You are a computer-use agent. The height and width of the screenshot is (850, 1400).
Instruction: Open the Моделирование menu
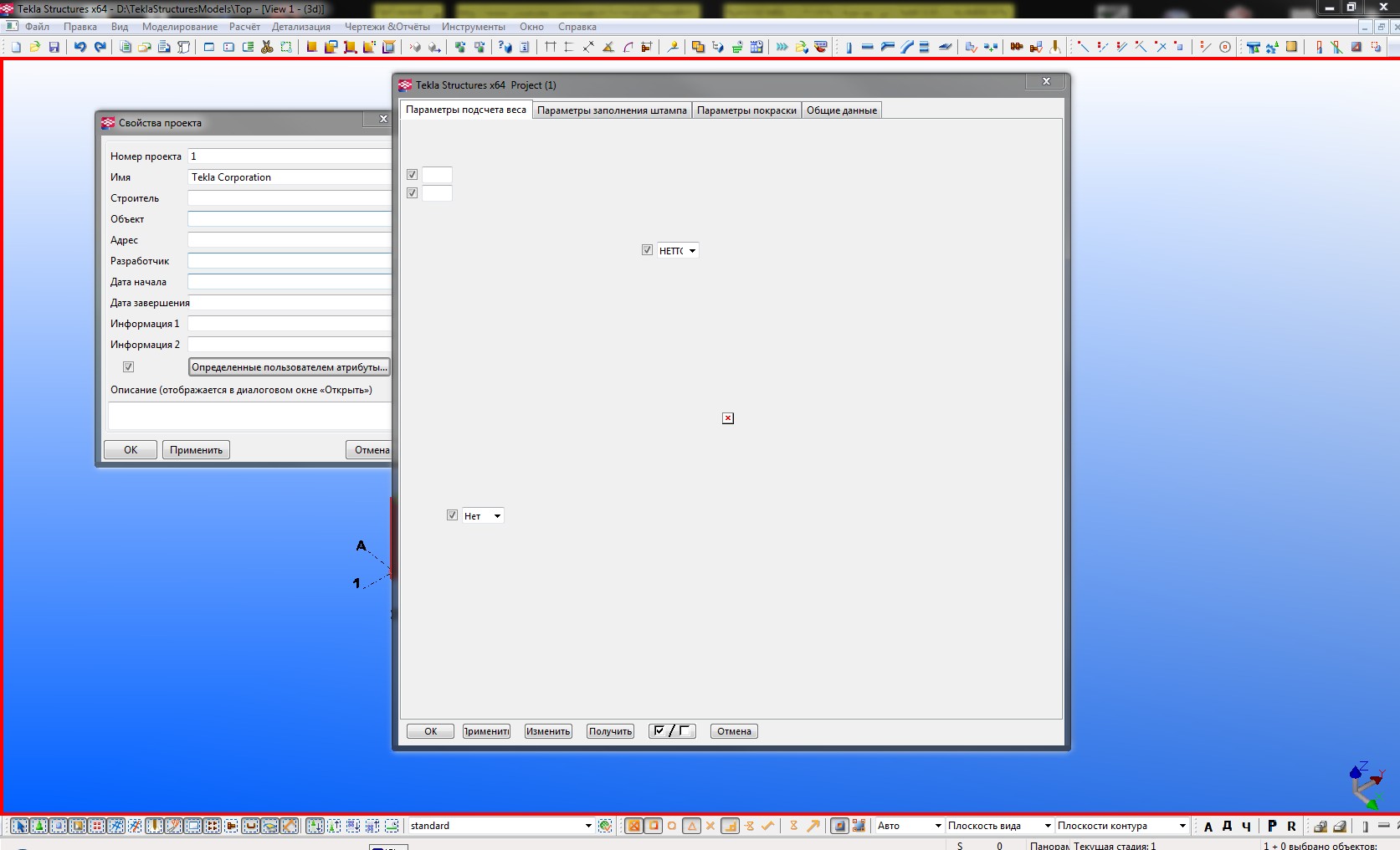click(180, 27)
